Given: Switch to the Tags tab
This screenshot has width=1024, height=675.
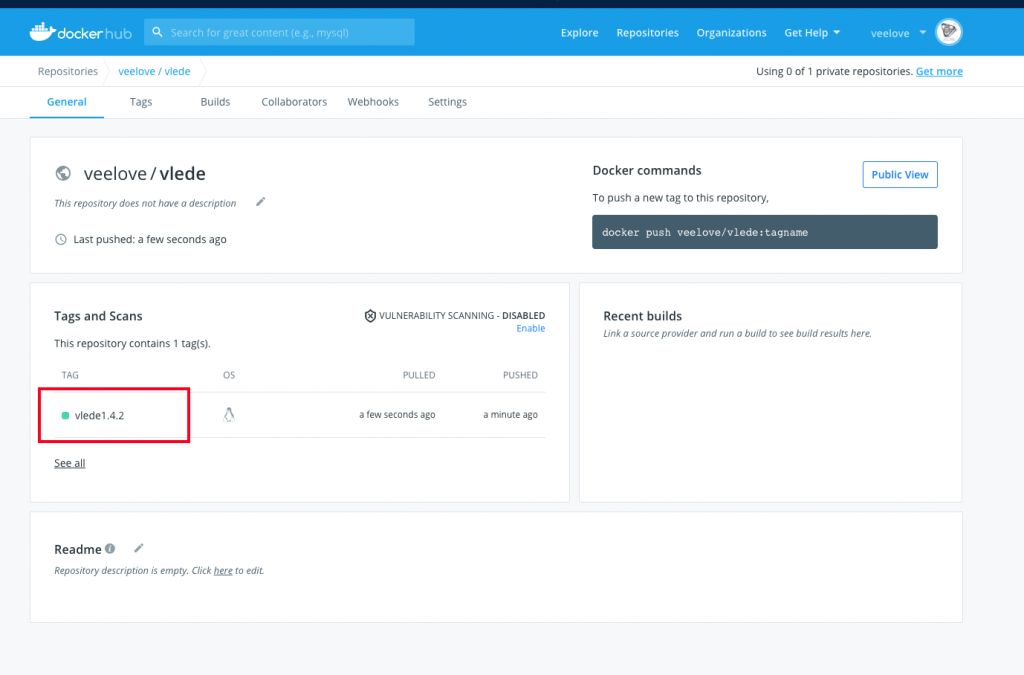Looking at the screenshot, I should 140,102.
